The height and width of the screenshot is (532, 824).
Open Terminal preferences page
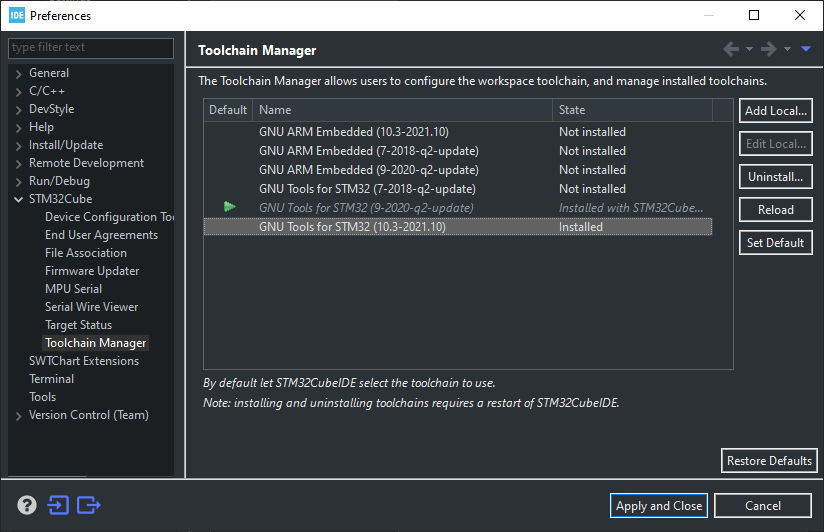click(52, 378)
